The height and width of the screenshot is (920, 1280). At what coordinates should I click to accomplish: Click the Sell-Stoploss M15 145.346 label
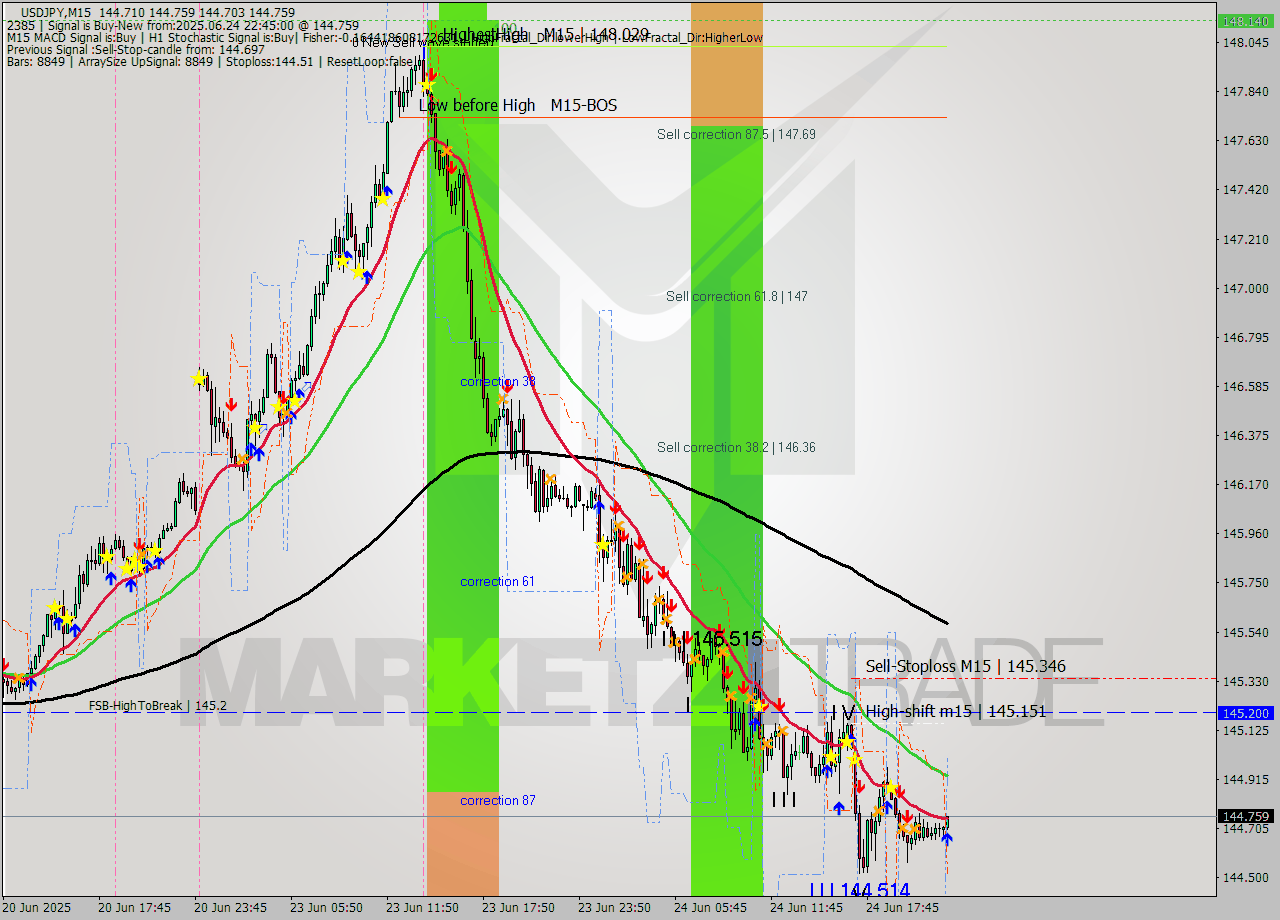click(x=966, y=666)
